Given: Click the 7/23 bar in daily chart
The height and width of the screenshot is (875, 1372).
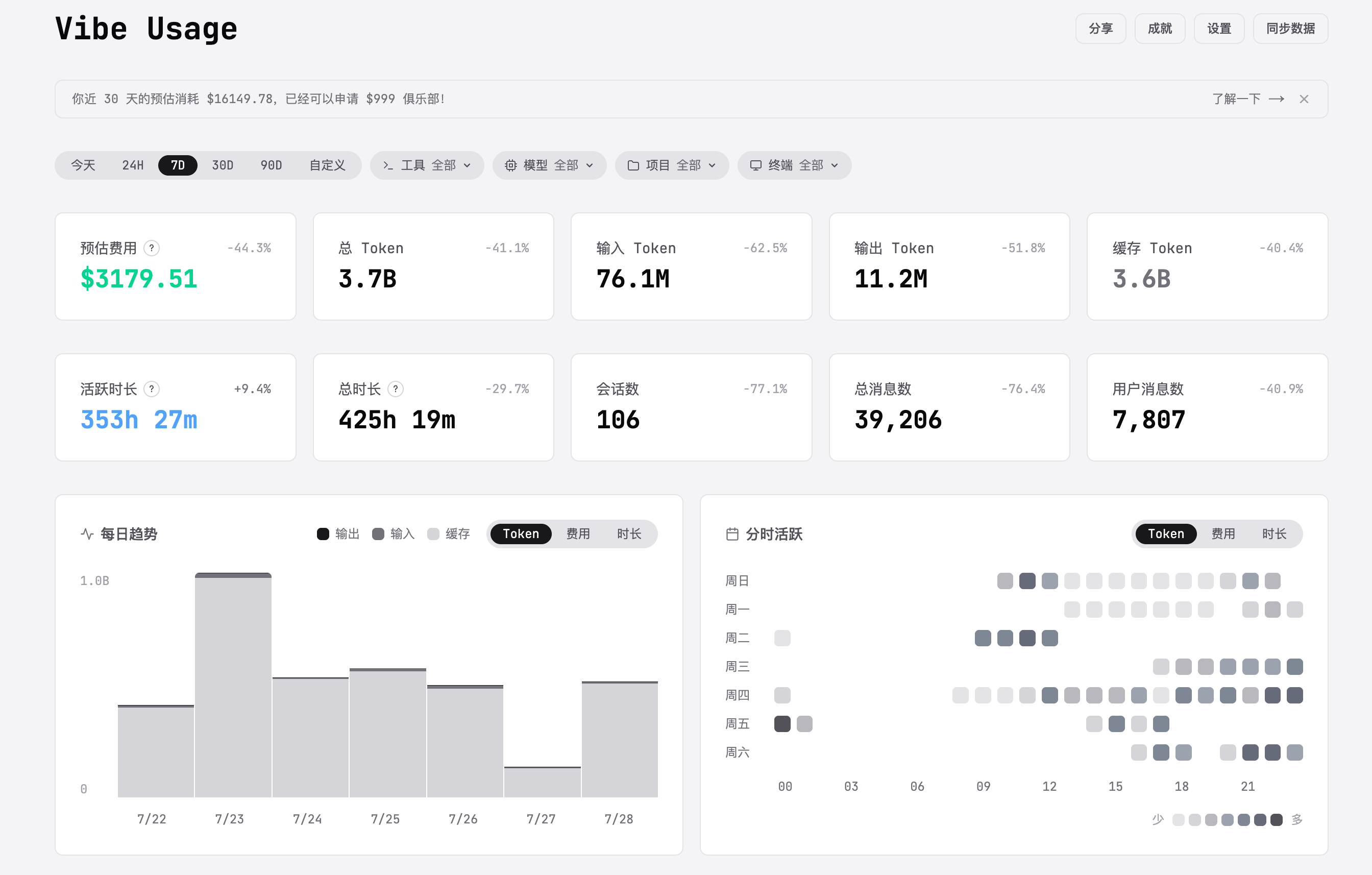Looking at the screenshot, I should pos(233,685).
